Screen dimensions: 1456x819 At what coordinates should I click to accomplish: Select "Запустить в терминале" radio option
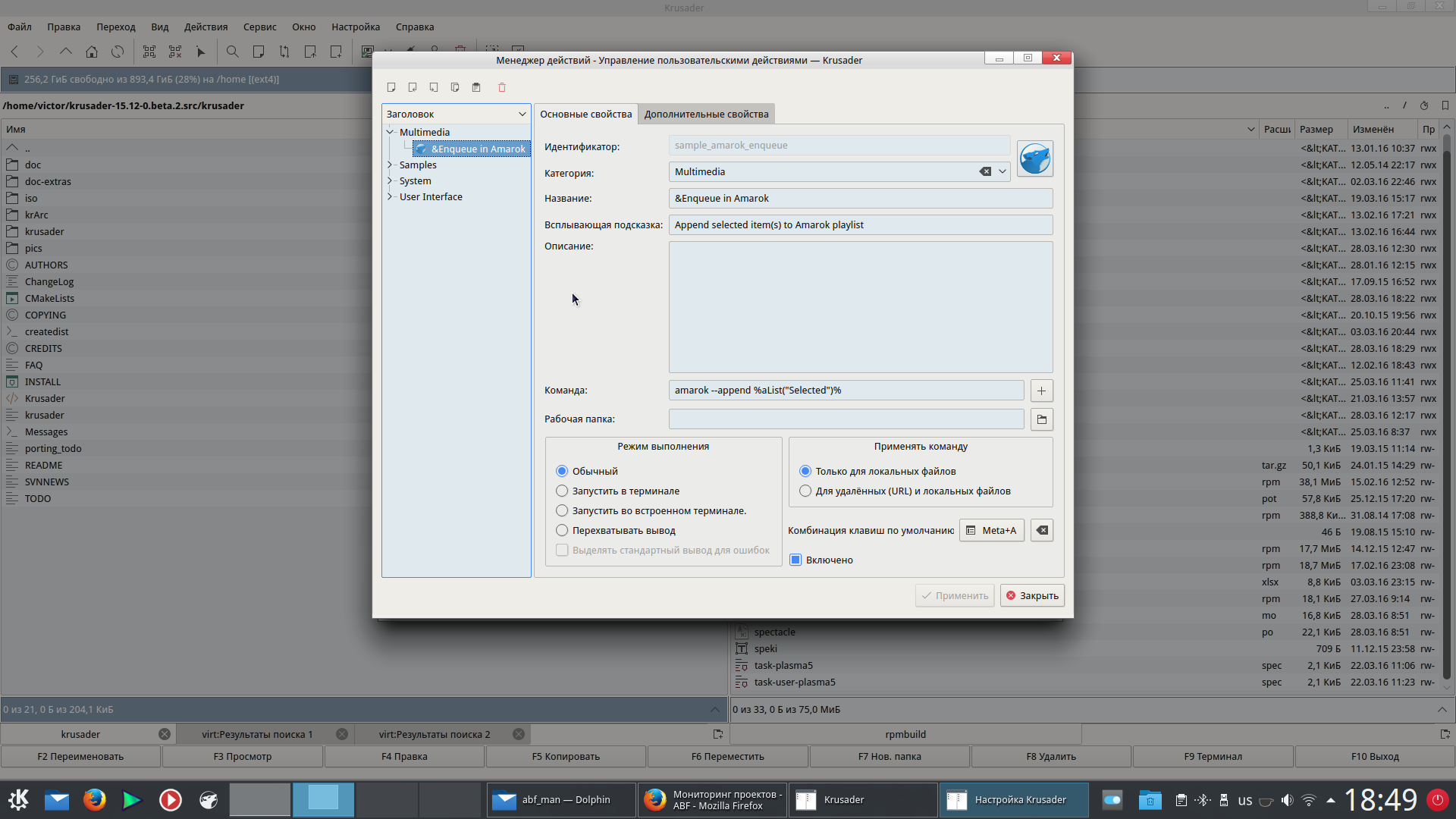point(562,491)
